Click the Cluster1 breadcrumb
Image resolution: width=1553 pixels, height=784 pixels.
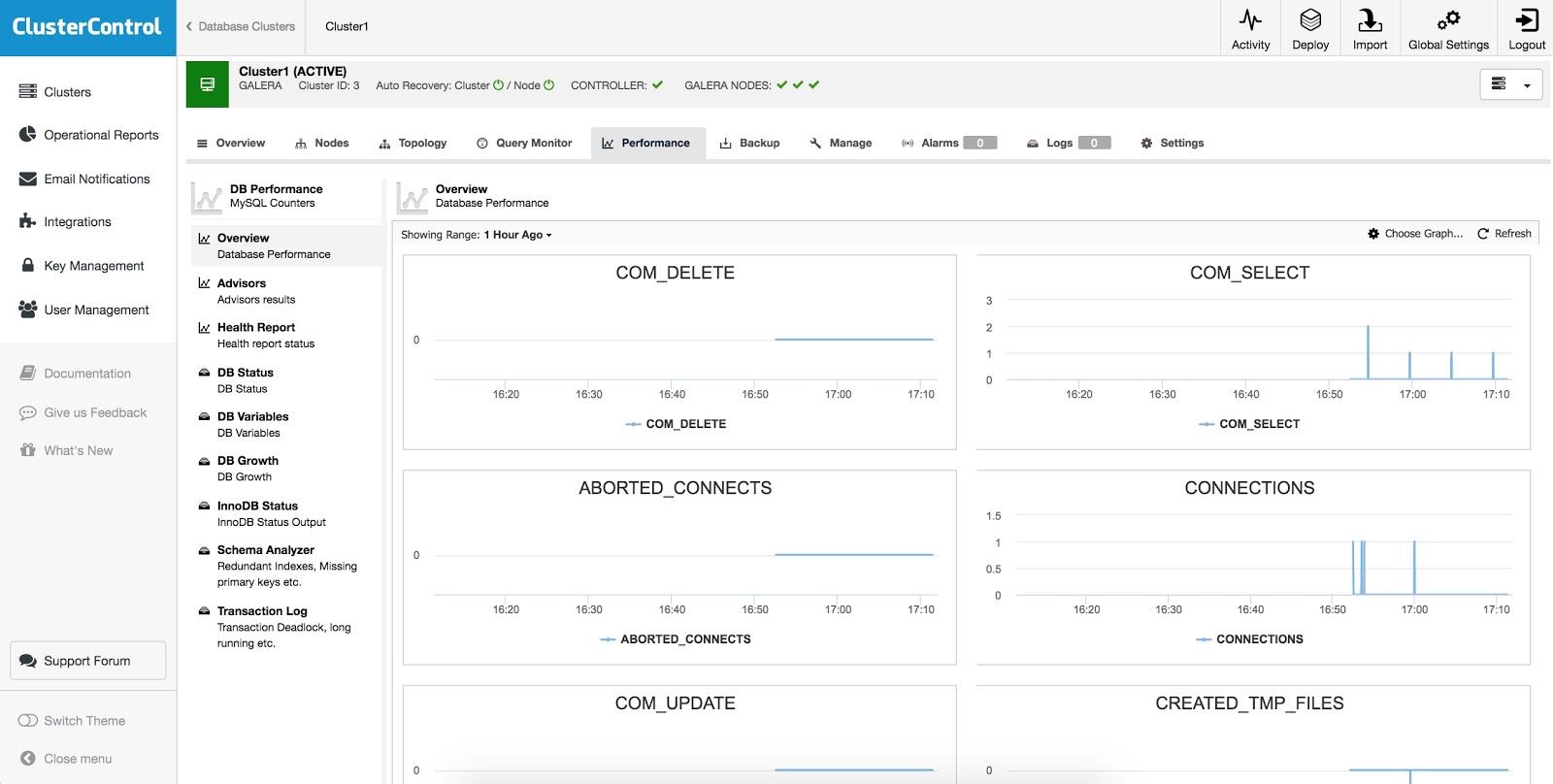click(347, 27)
